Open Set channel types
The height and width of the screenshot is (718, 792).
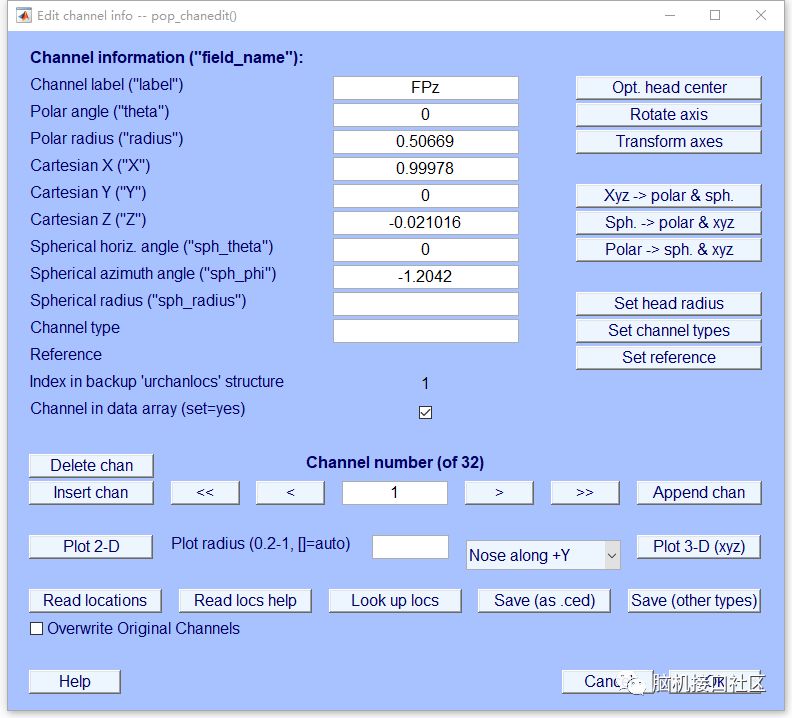click(x=669, y=330)
